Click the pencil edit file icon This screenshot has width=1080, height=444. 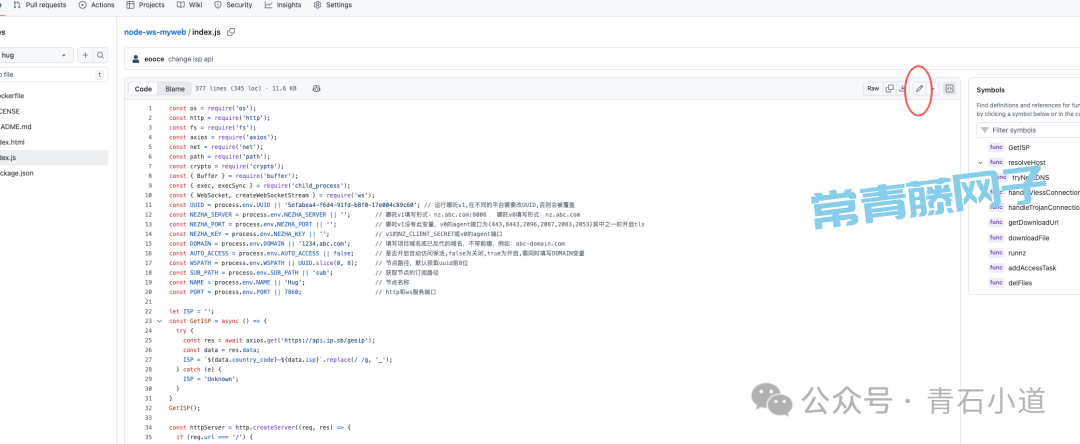pos(919,89)
